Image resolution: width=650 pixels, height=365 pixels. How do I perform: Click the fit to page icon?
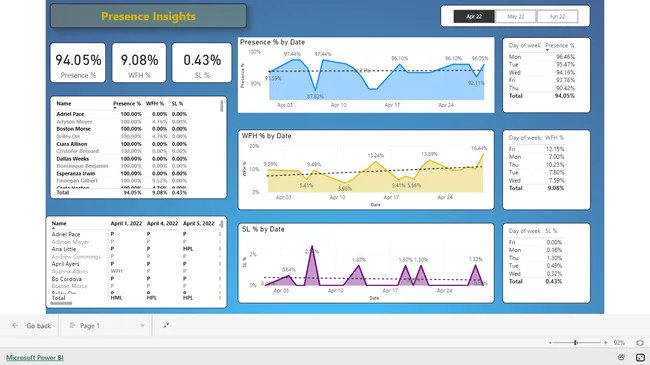point(640,343)
